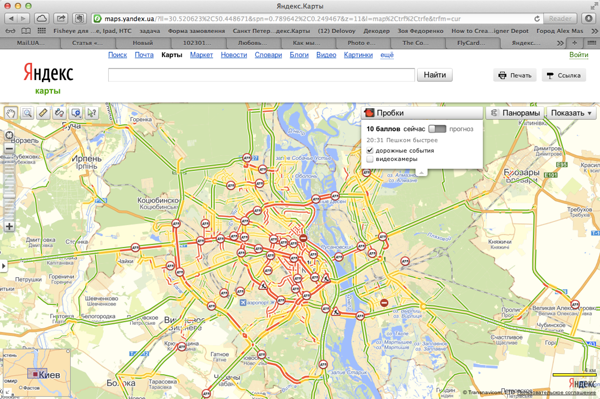Click the Найти search button
The height and width of the screenshot is (399, 600).
[435, 75]
